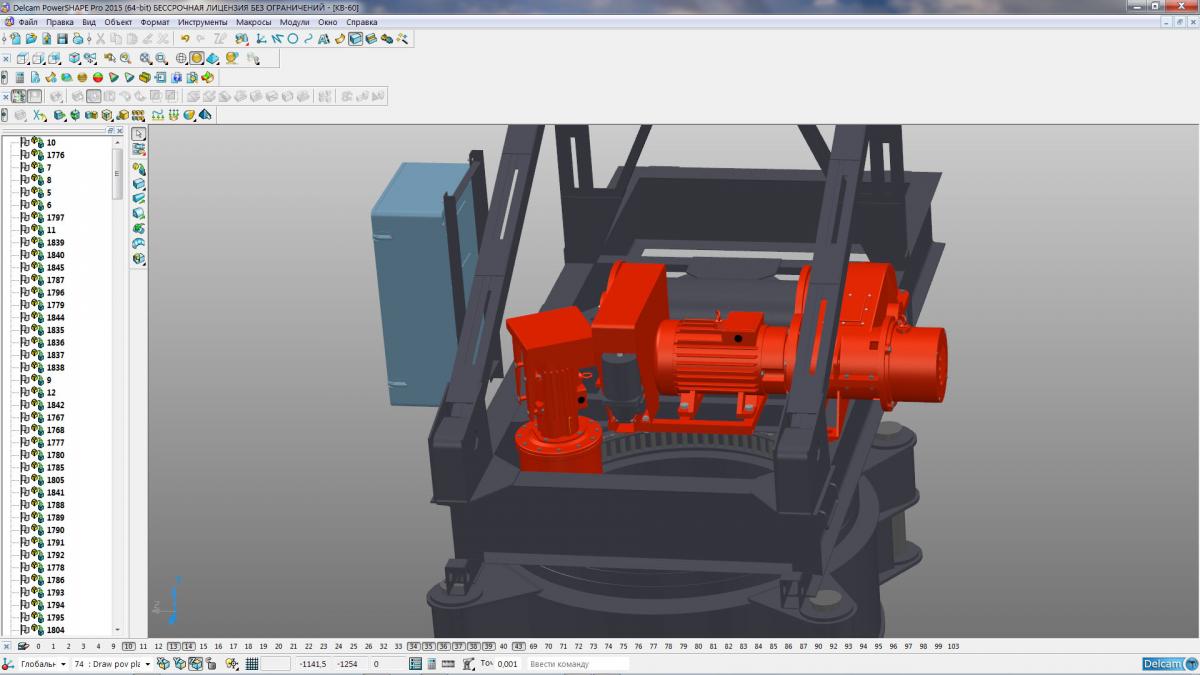Toggle level 39 in the levels bar
The image size is (1200, 675).
point(489,647)
